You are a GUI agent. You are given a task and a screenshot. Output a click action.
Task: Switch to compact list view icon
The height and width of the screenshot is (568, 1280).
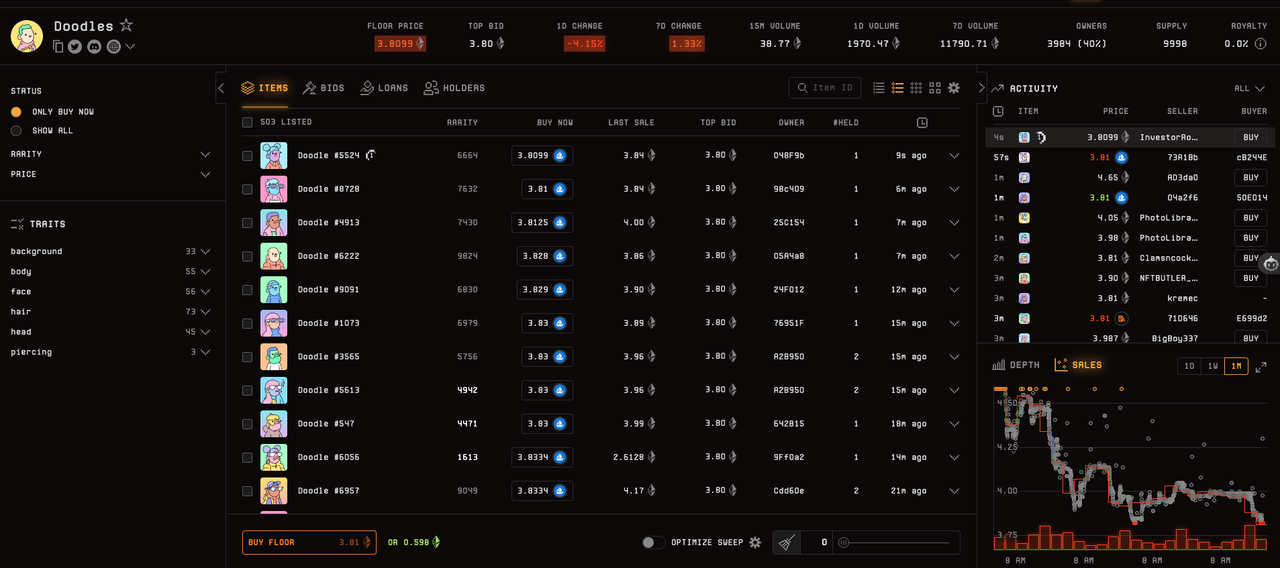(x=878, y=88)
